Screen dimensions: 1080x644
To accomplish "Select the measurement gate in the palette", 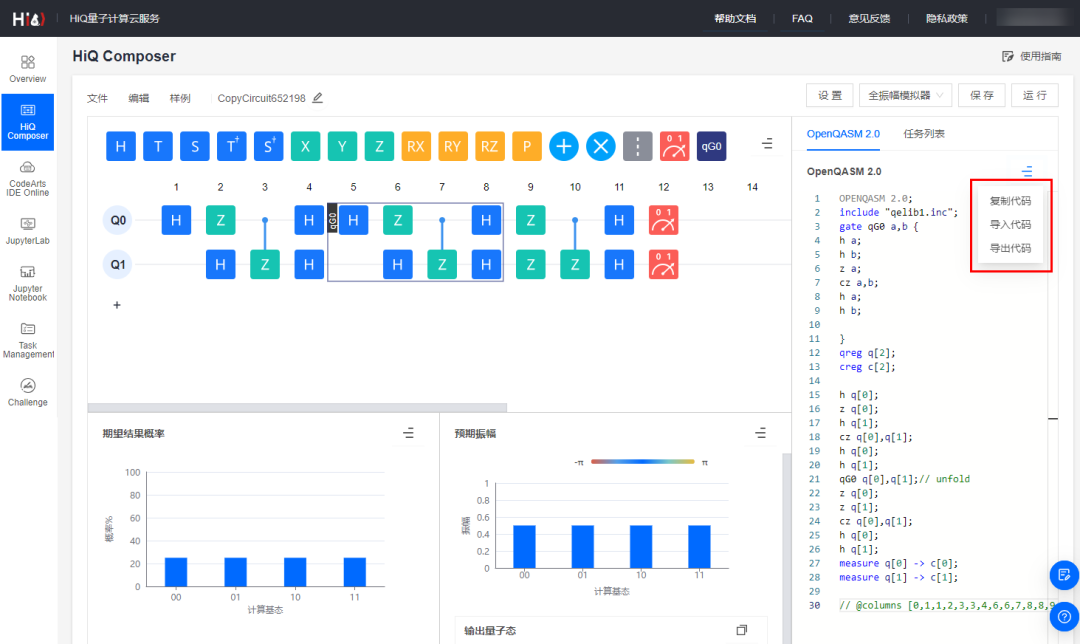I will point(675,146).
